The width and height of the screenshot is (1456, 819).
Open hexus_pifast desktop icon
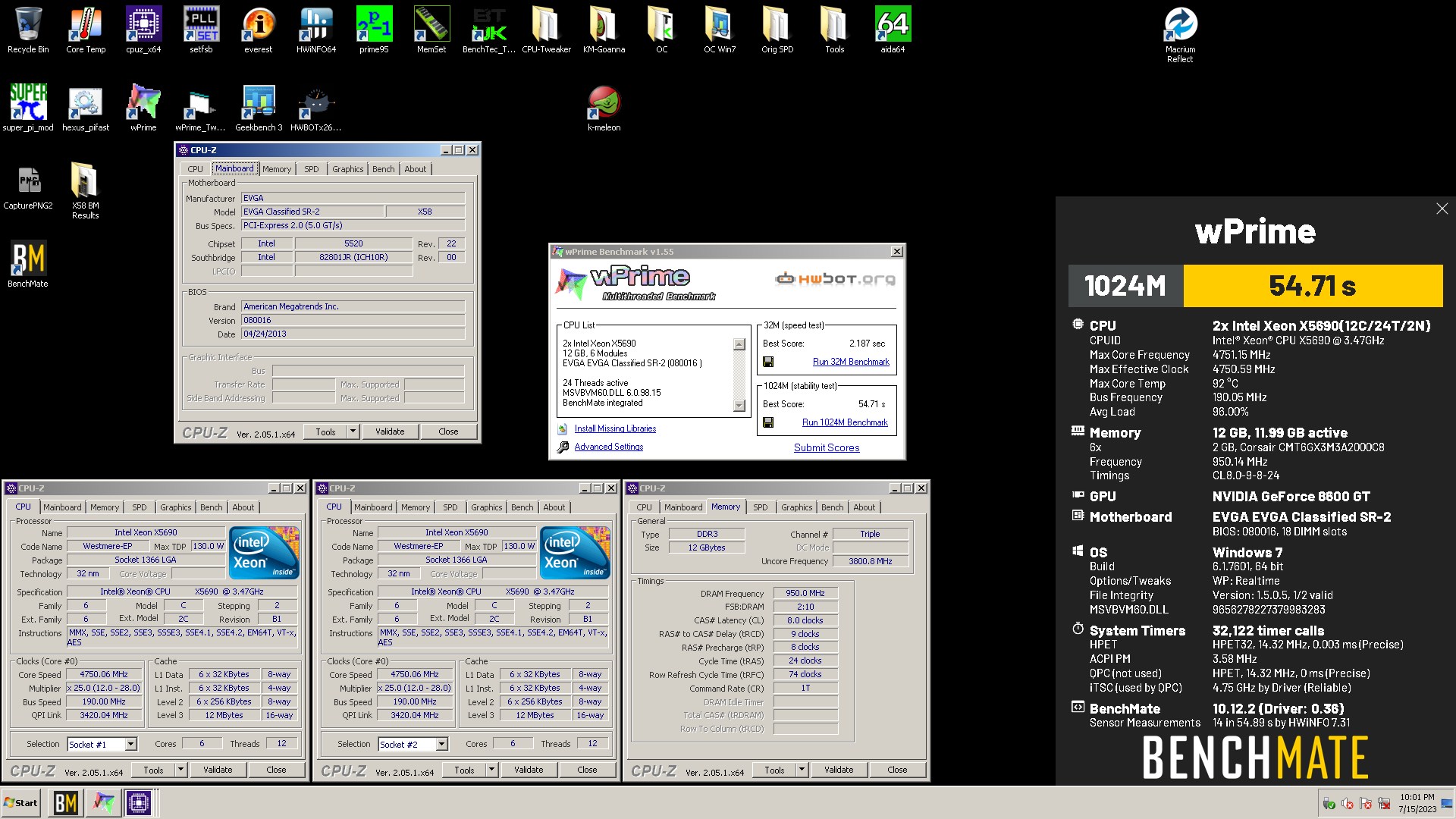click(x=86, y=108)
